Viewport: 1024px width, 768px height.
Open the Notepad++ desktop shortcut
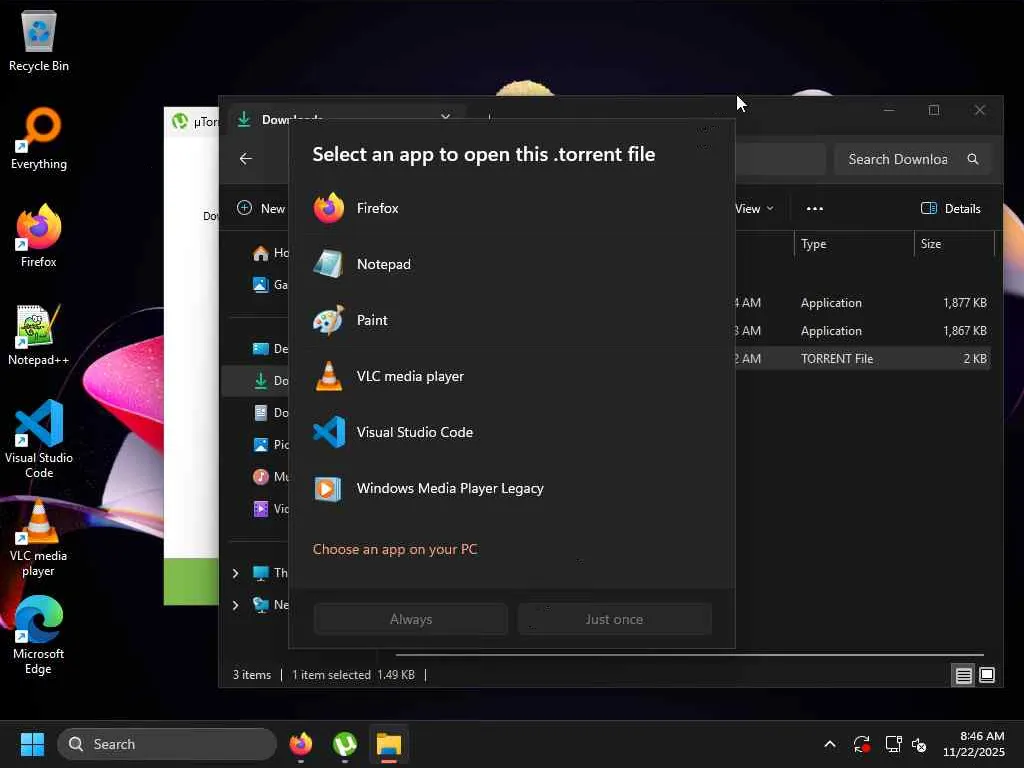39,334
